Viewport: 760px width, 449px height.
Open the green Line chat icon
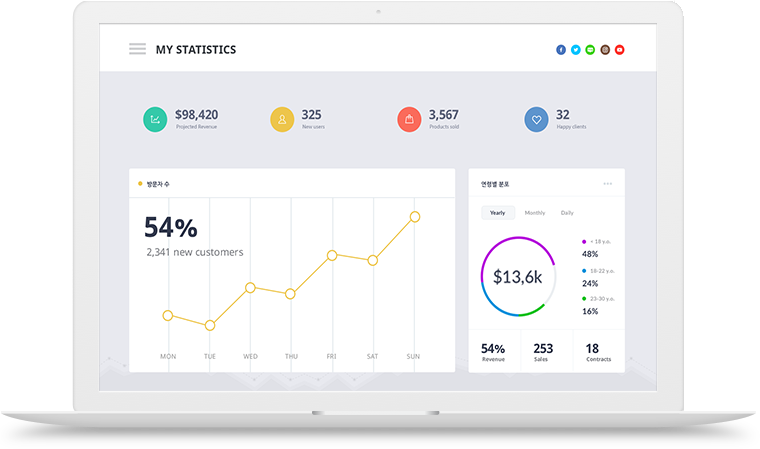590,49
